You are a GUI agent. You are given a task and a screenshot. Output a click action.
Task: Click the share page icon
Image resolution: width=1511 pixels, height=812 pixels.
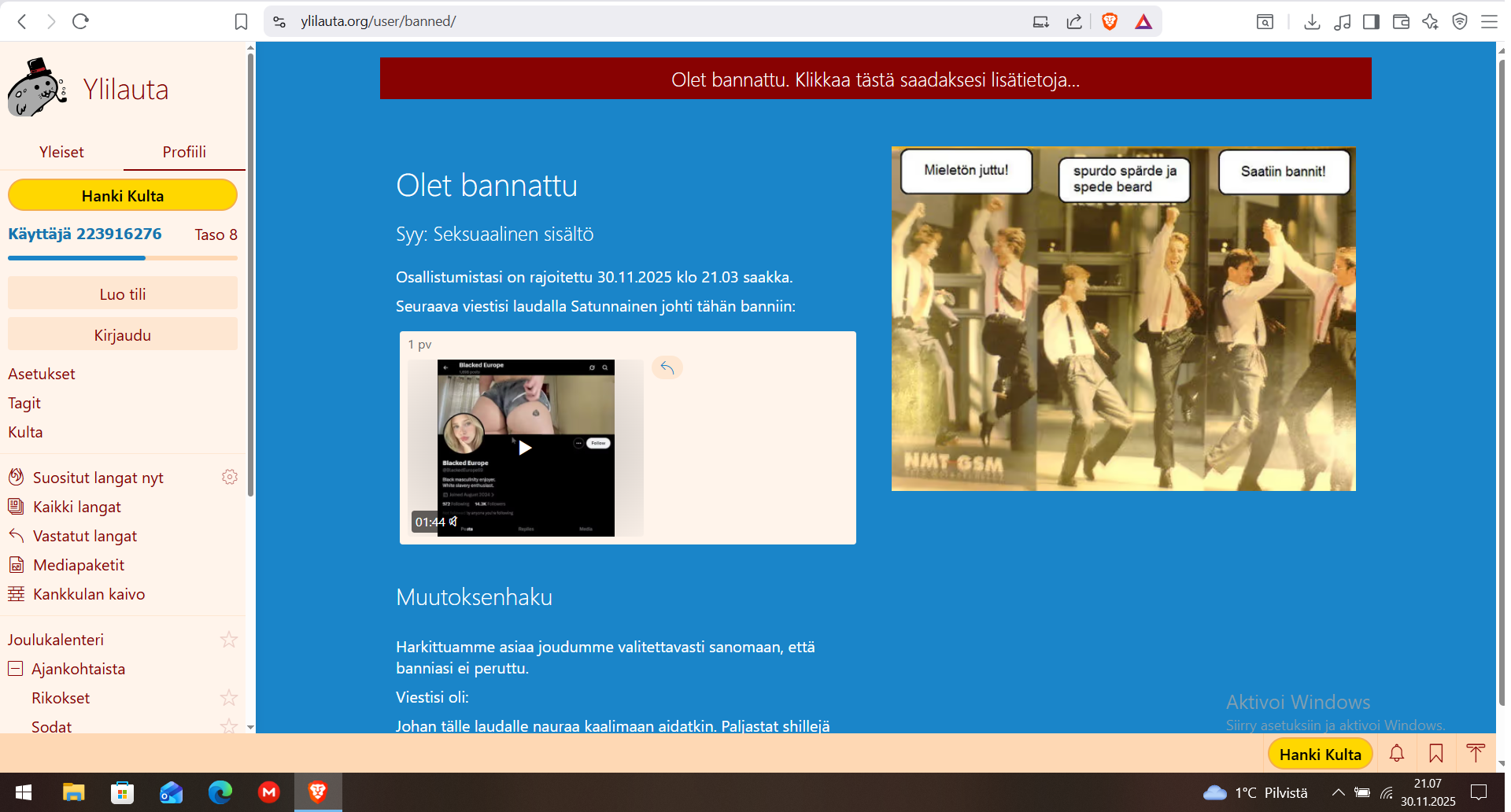pos(1074,21)
